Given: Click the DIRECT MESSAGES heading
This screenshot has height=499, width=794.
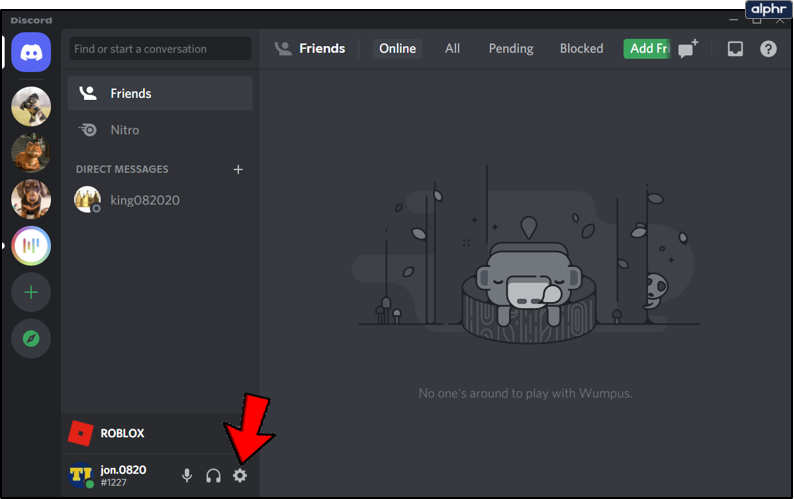Looking at the screenshot, I should [122, 169].
